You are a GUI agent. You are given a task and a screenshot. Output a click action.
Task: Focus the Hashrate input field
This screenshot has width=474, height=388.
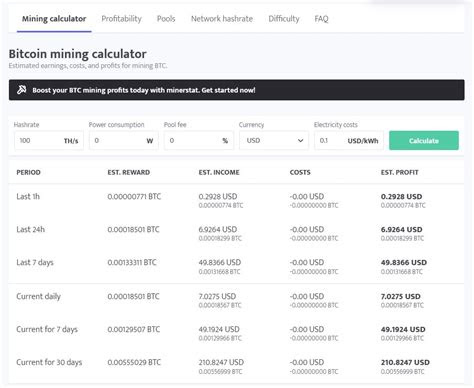[x=49, y=140]
